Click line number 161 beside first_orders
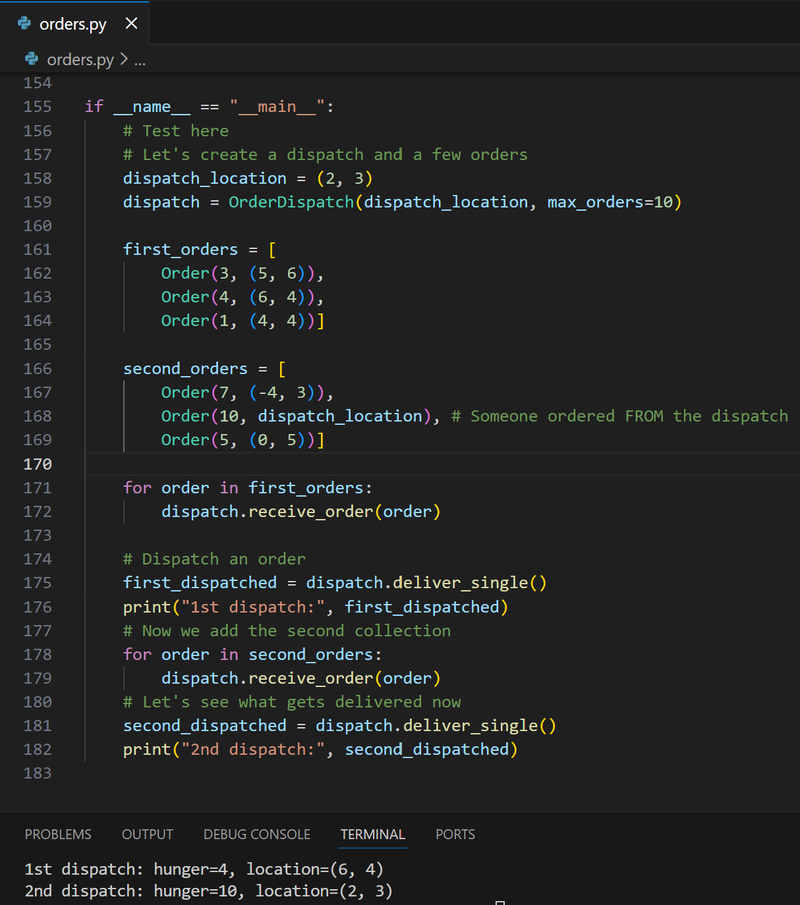Viewport: 800px width, 905px height. [x=36, y=250]
